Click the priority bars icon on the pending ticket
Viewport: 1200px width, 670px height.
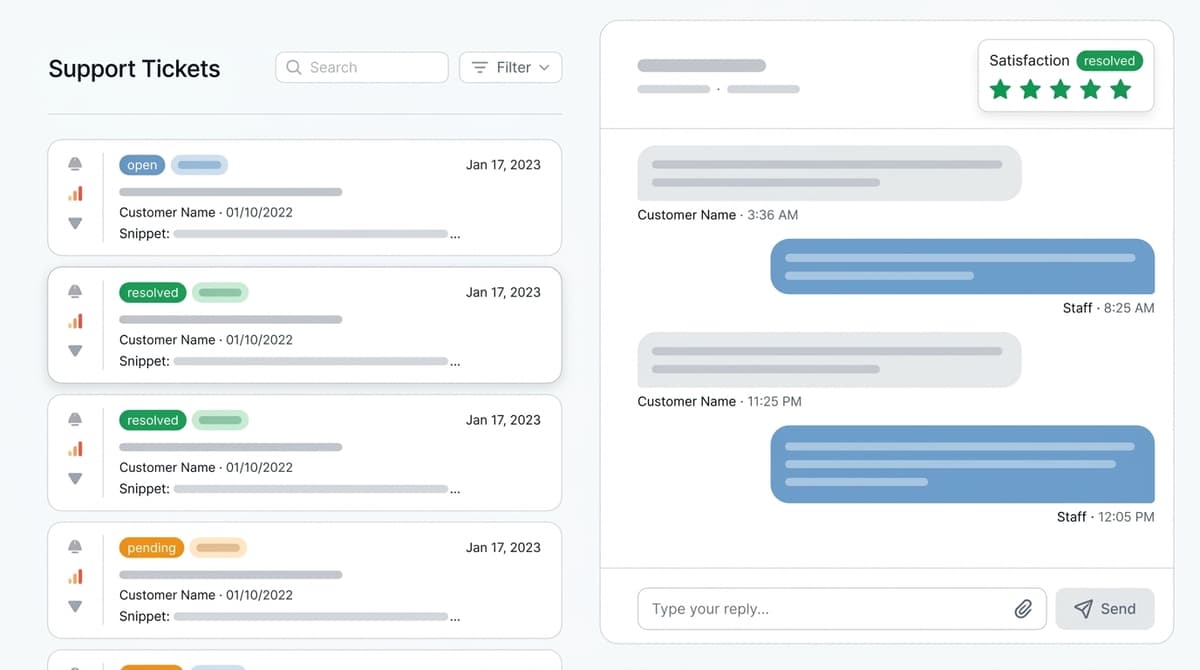tap(75, 576)
